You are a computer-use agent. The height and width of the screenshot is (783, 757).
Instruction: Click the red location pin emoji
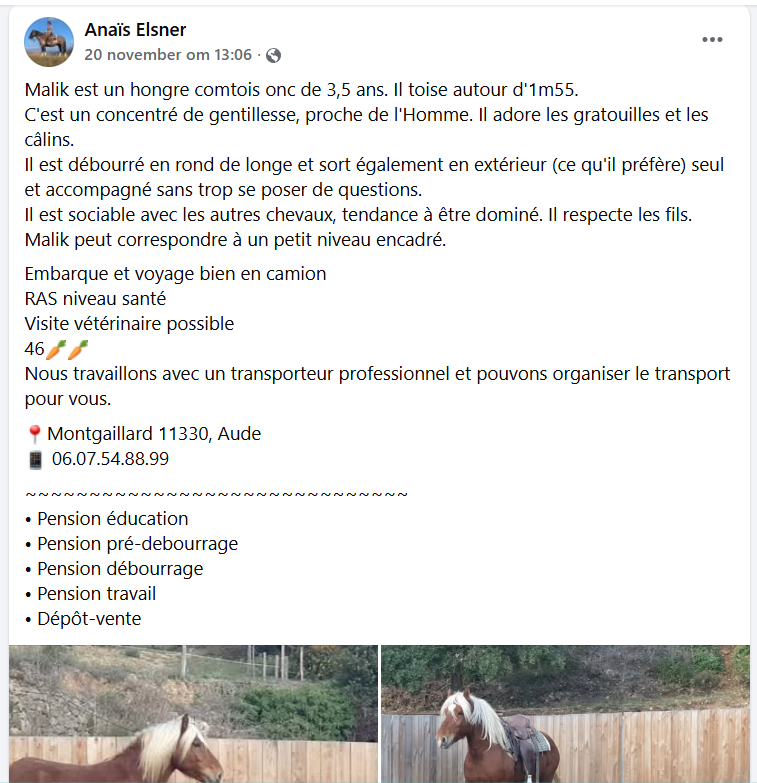[x=34, y=434]
